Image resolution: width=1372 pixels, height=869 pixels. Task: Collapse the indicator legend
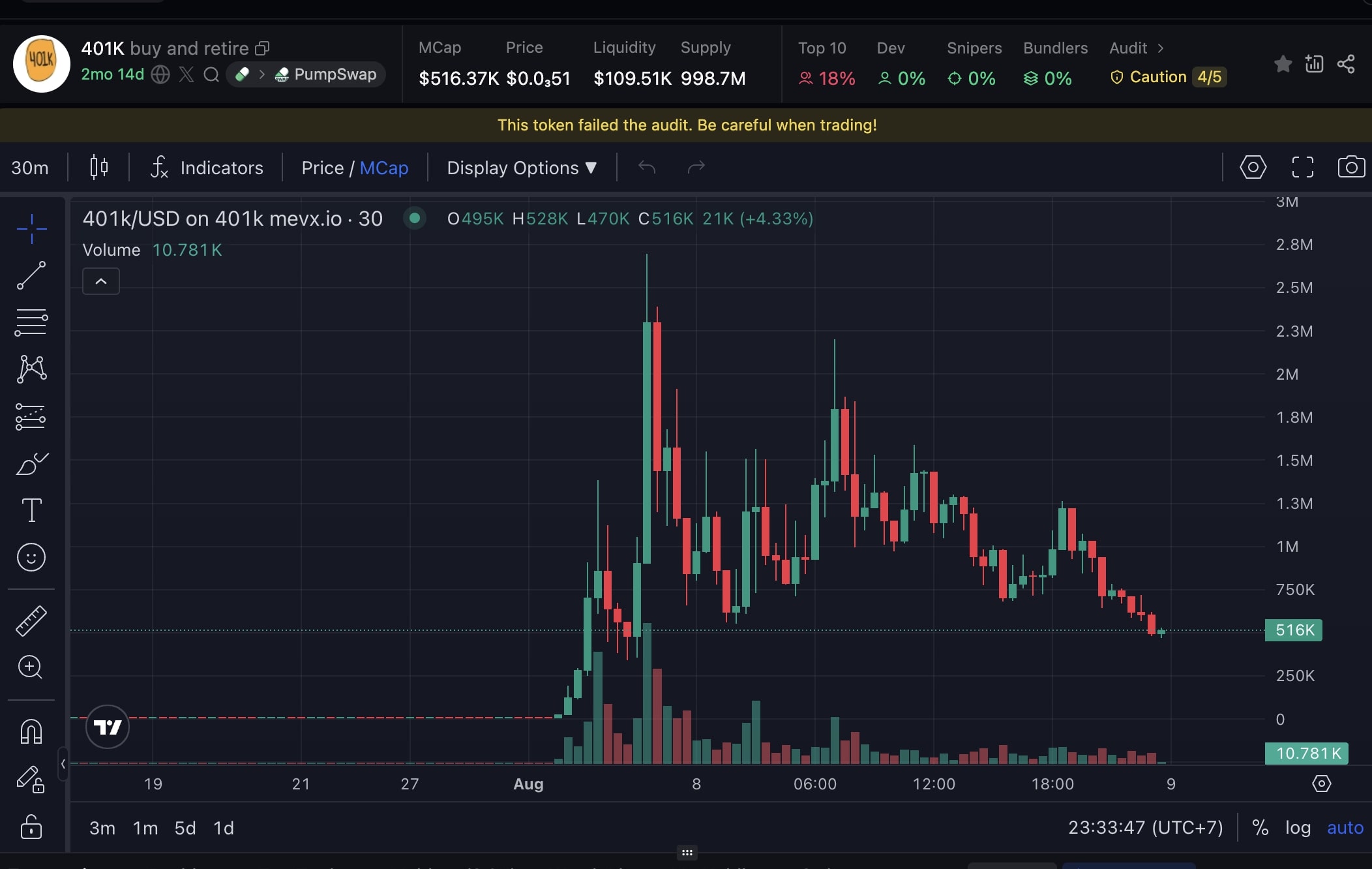[101, 281]
